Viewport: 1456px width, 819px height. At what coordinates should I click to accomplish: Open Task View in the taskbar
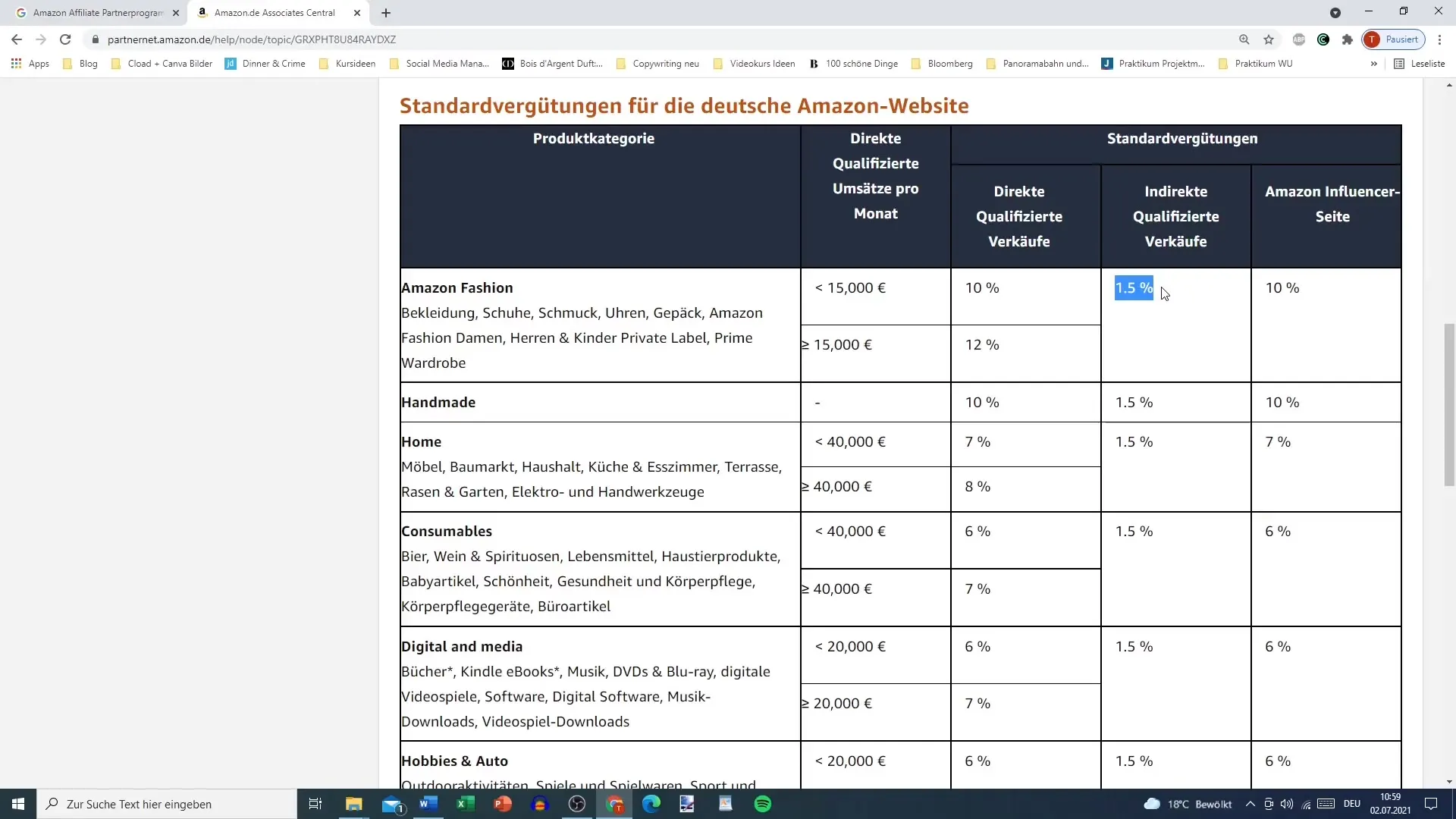(x=315, y=804)
